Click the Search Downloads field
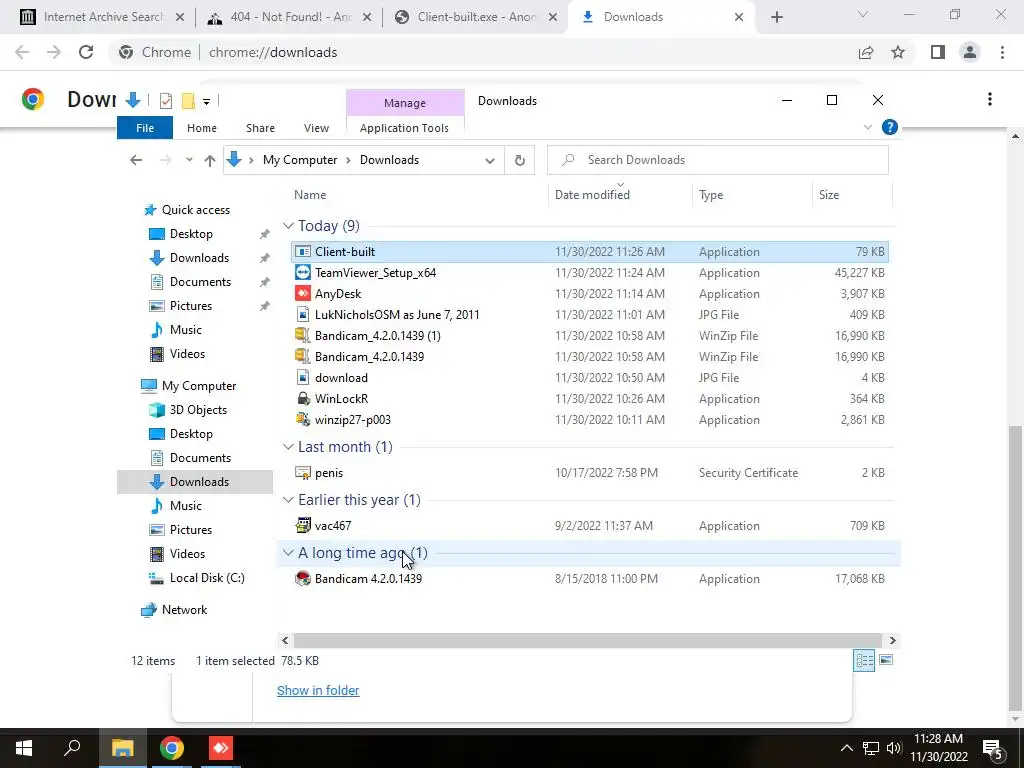Screen dimensions: 1024x768 click(x=718, y=160)
